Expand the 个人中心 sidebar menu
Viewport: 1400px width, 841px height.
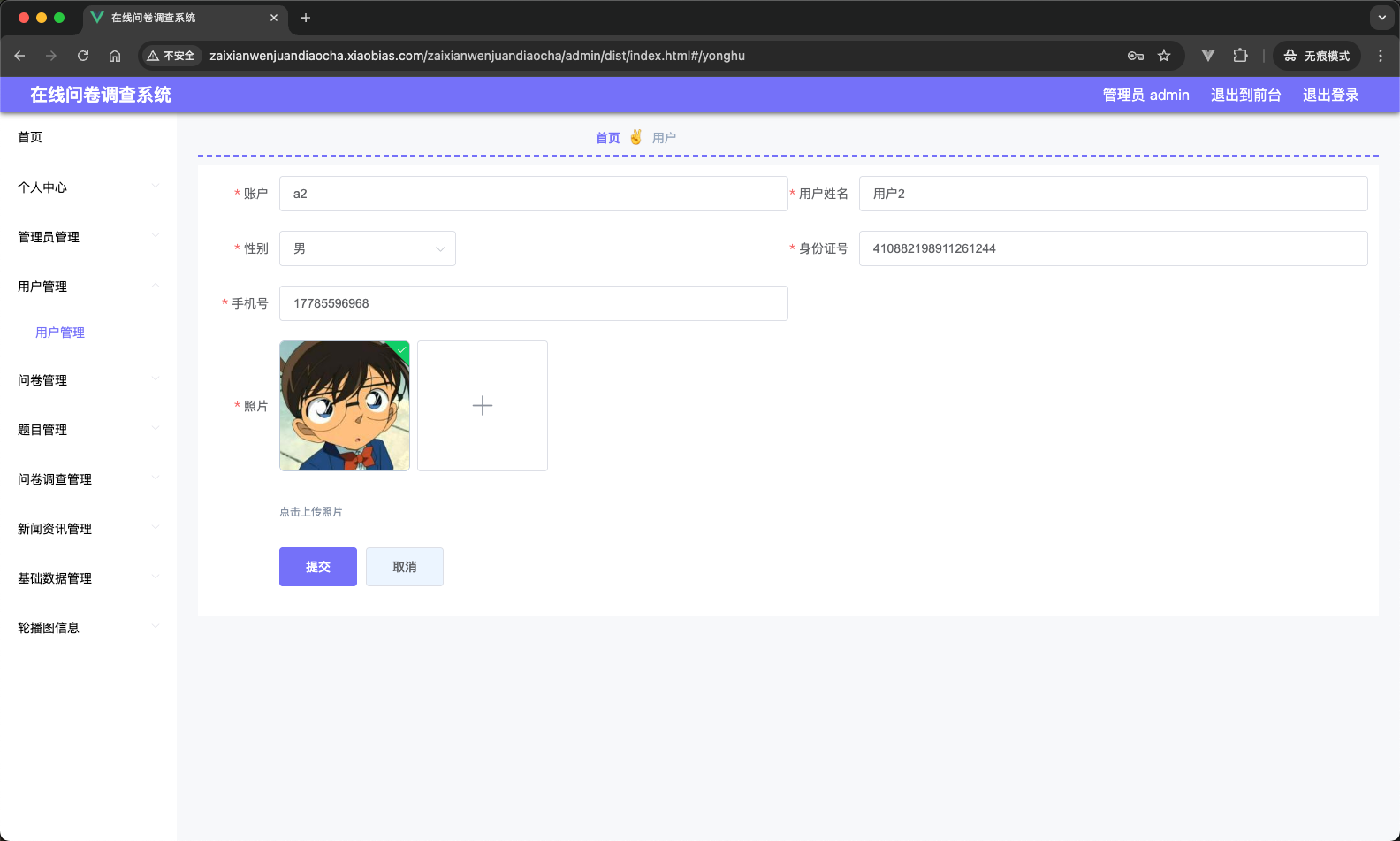click(88, 187)
